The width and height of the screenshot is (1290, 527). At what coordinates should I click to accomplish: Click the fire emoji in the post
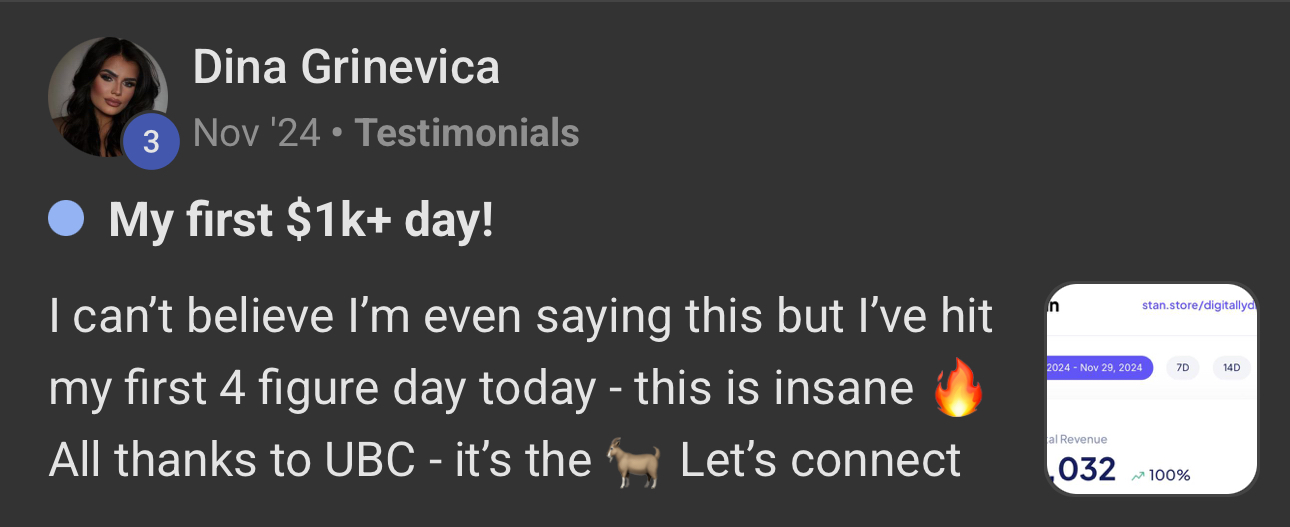(x=958, y=391)
